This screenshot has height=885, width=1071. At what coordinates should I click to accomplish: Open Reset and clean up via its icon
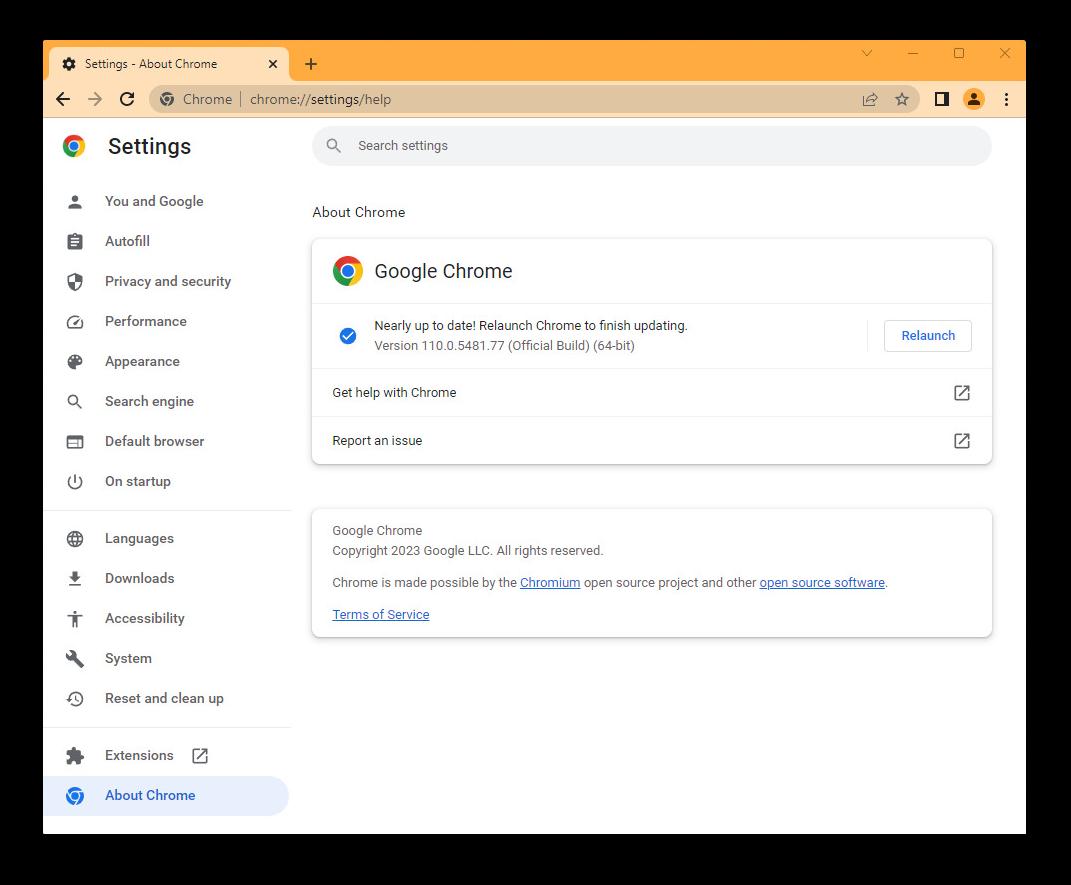(75, 698)
